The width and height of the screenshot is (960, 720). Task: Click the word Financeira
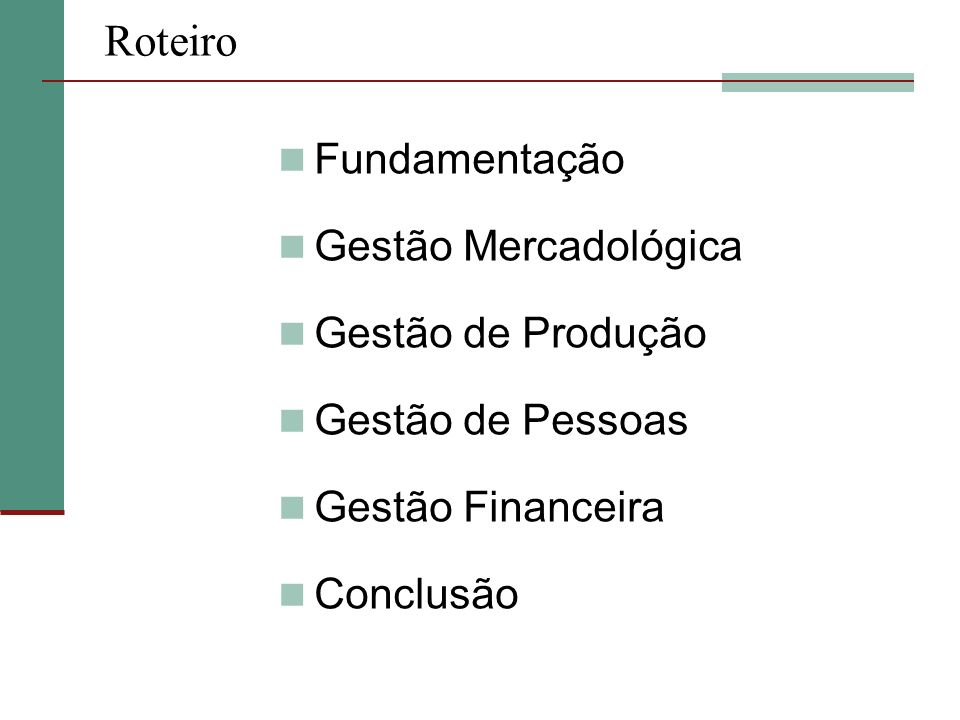pyautogui.click(x=563, y=507)
